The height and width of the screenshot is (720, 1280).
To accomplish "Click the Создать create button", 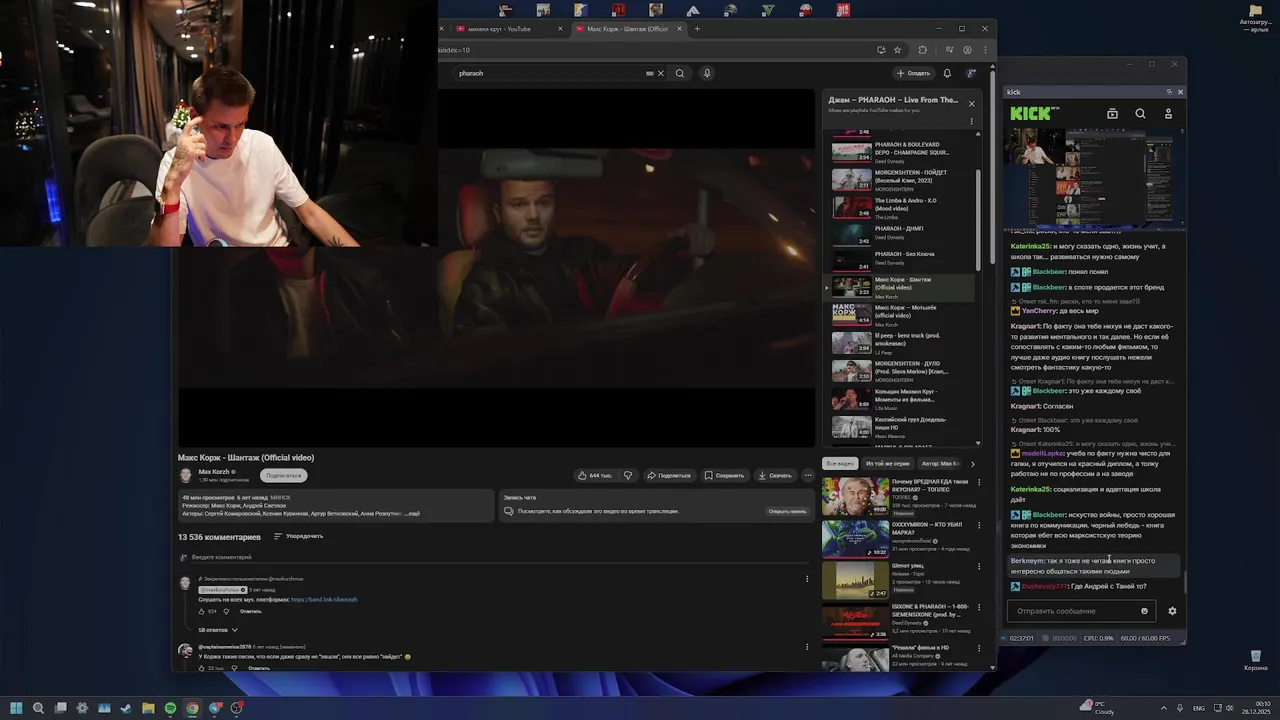I will coord(913,73).
